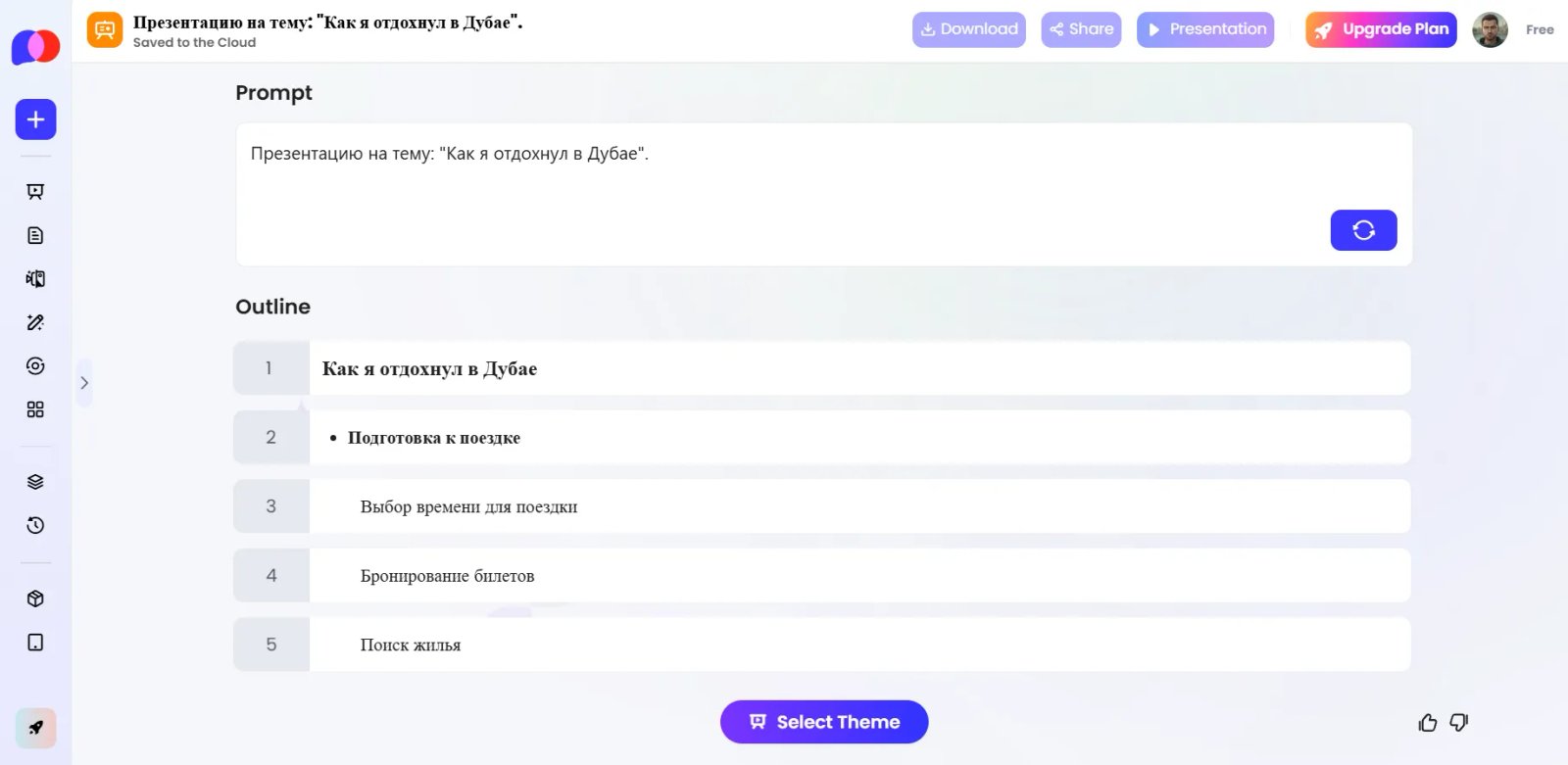Open the circular target icon in the sidebar
The width and height of the screenshot is (1568, 765).
coord(35,366)
